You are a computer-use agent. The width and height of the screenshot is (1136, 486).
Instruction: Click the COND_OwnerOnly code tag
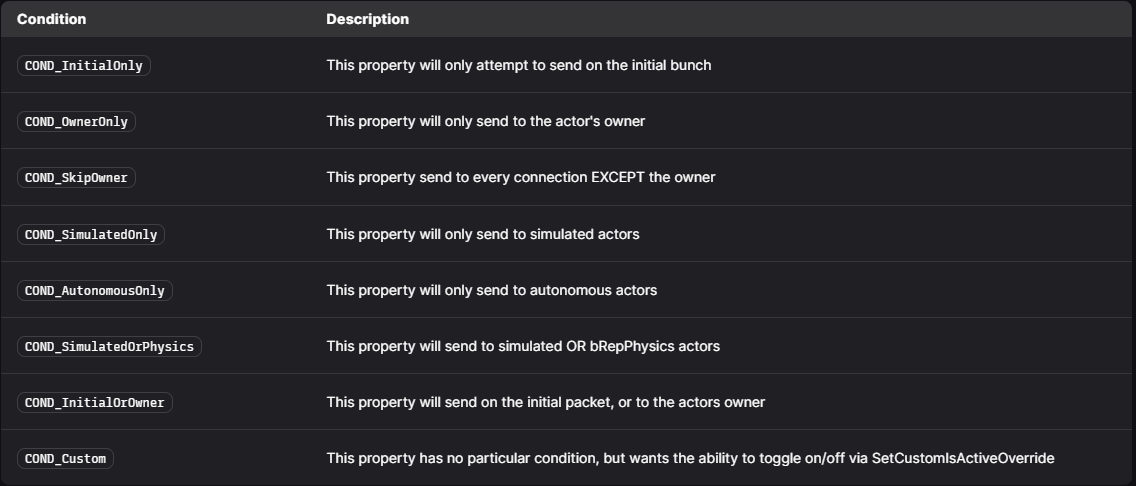click(76, 122)
